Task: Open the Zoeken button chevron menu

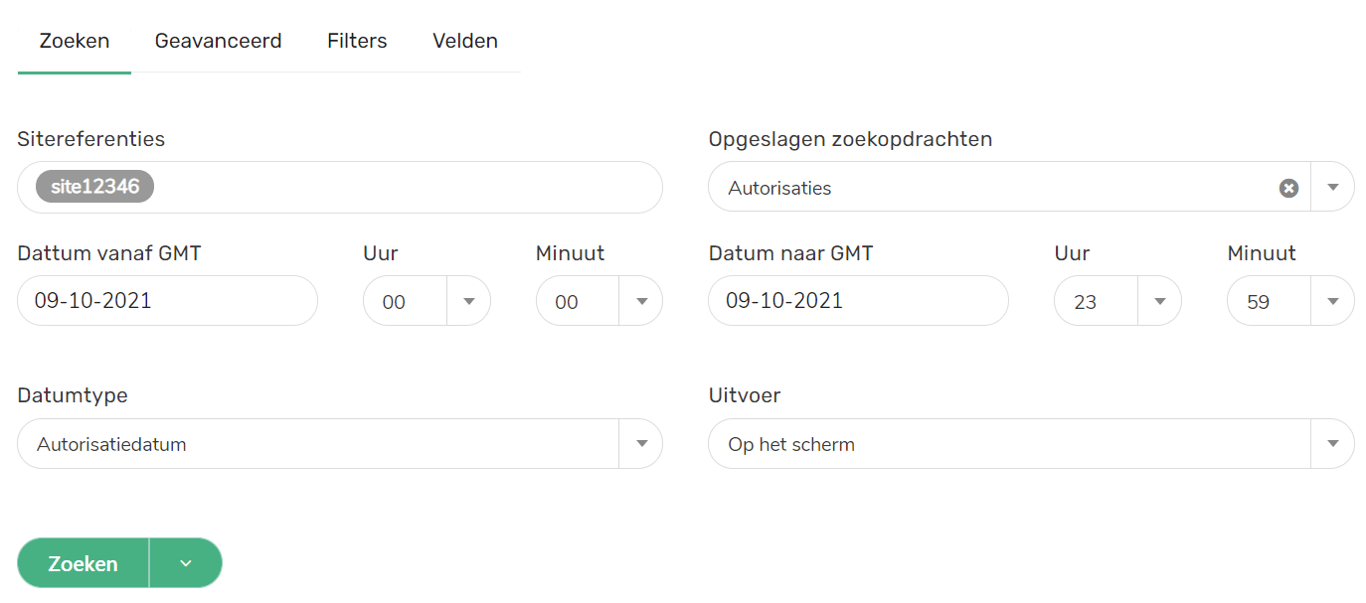Action: [186, 564]
